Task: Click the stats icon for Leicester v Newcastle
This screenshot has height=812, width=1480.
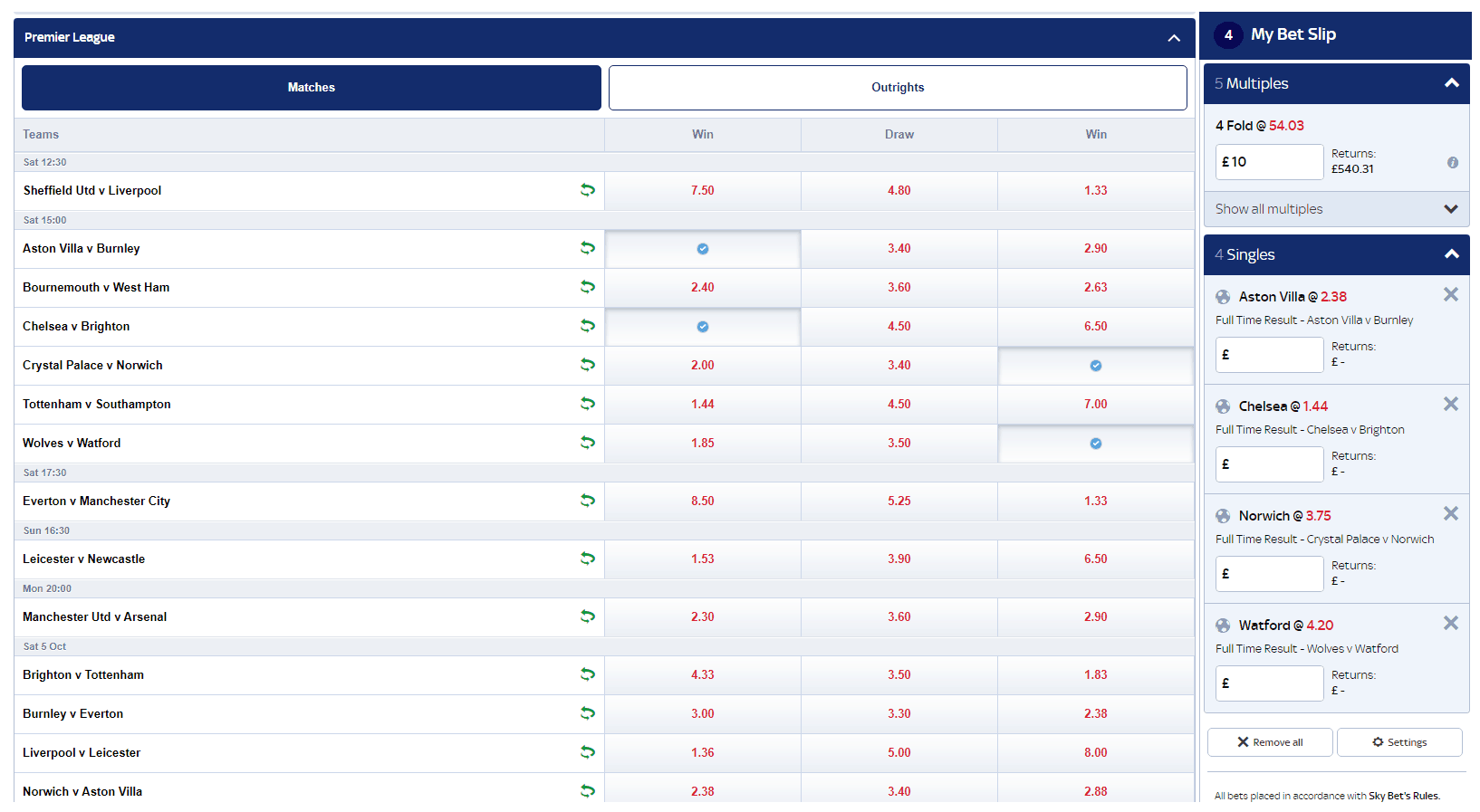Action: tap(588, 559)
